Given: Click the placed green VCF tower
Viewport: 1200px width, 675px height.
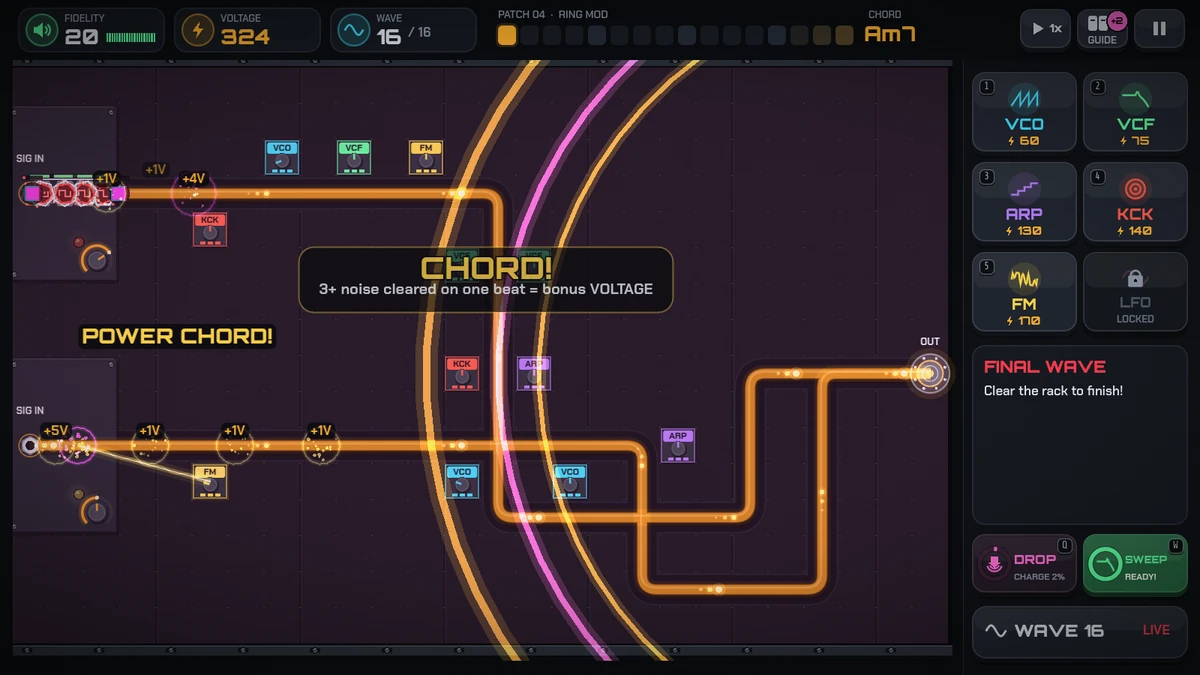Looking at the screenshot, I should pyautogui.click(x=354, y=158).
